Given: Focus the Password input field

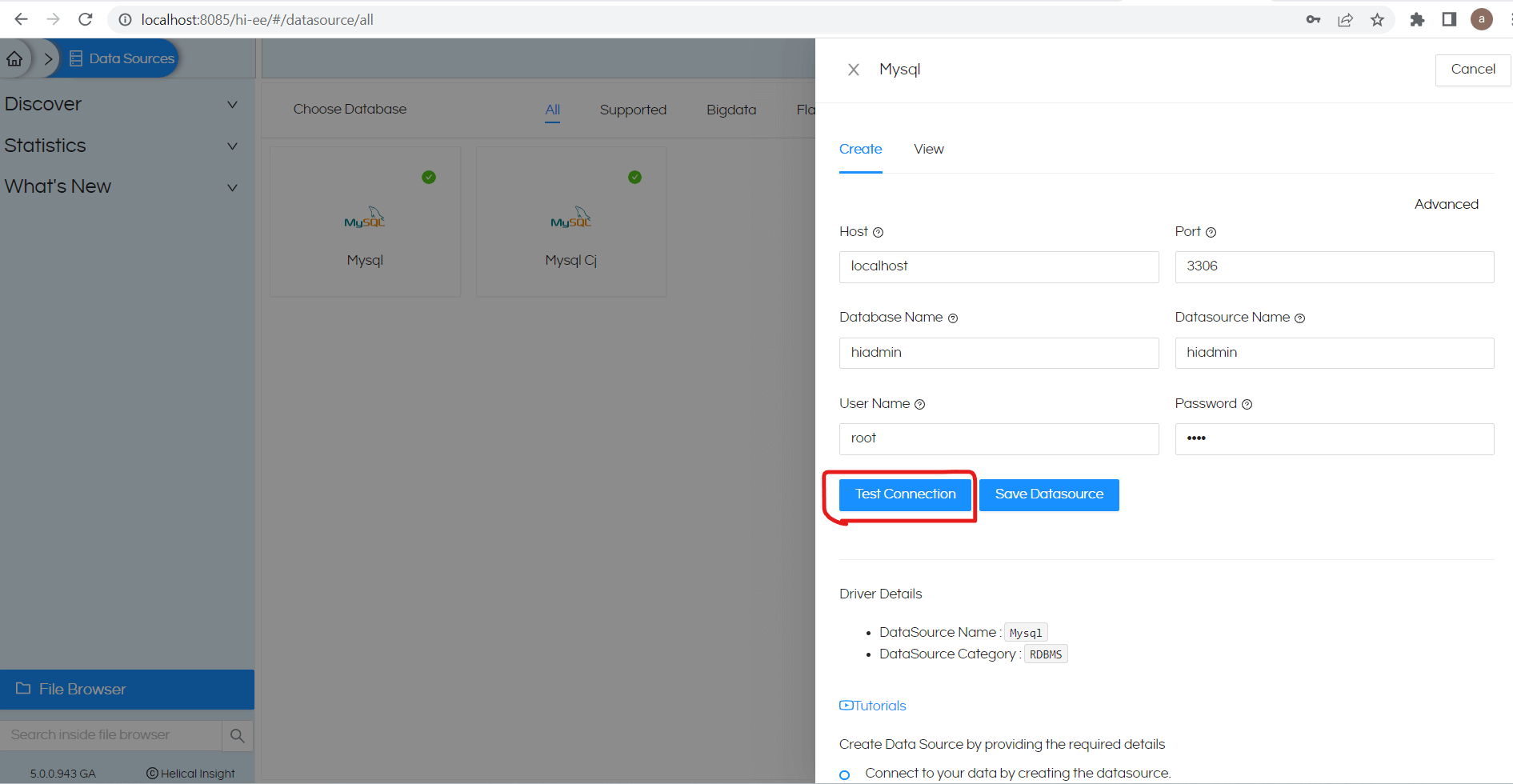Looking at the screenshot, I should 1334,439.
